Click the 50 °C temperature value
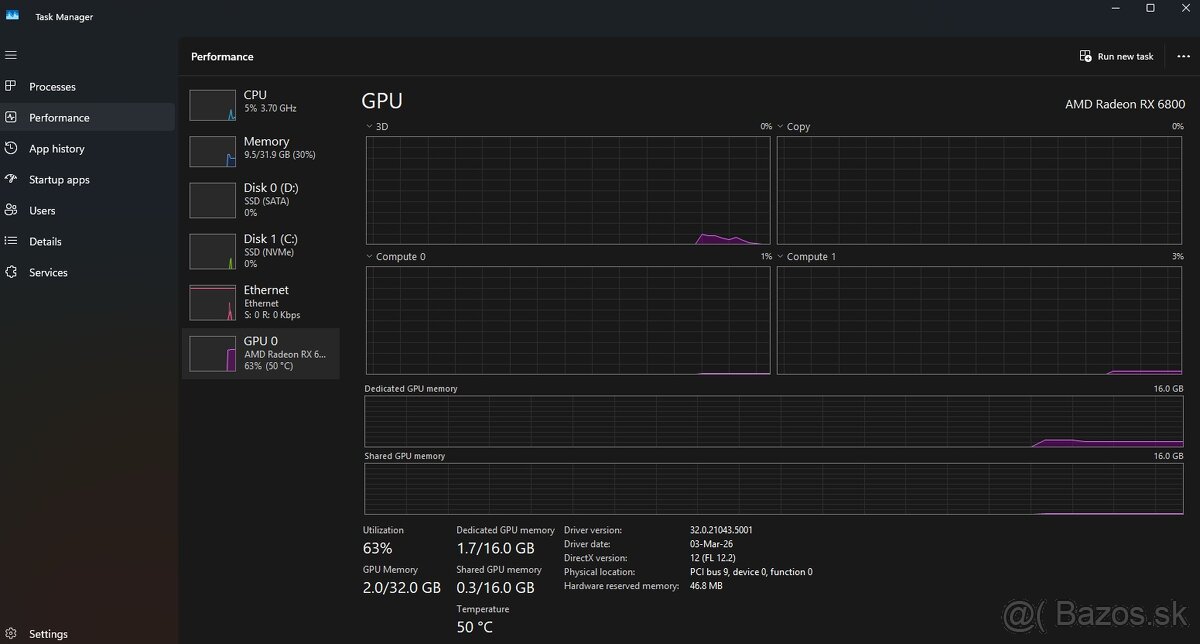 474,627
